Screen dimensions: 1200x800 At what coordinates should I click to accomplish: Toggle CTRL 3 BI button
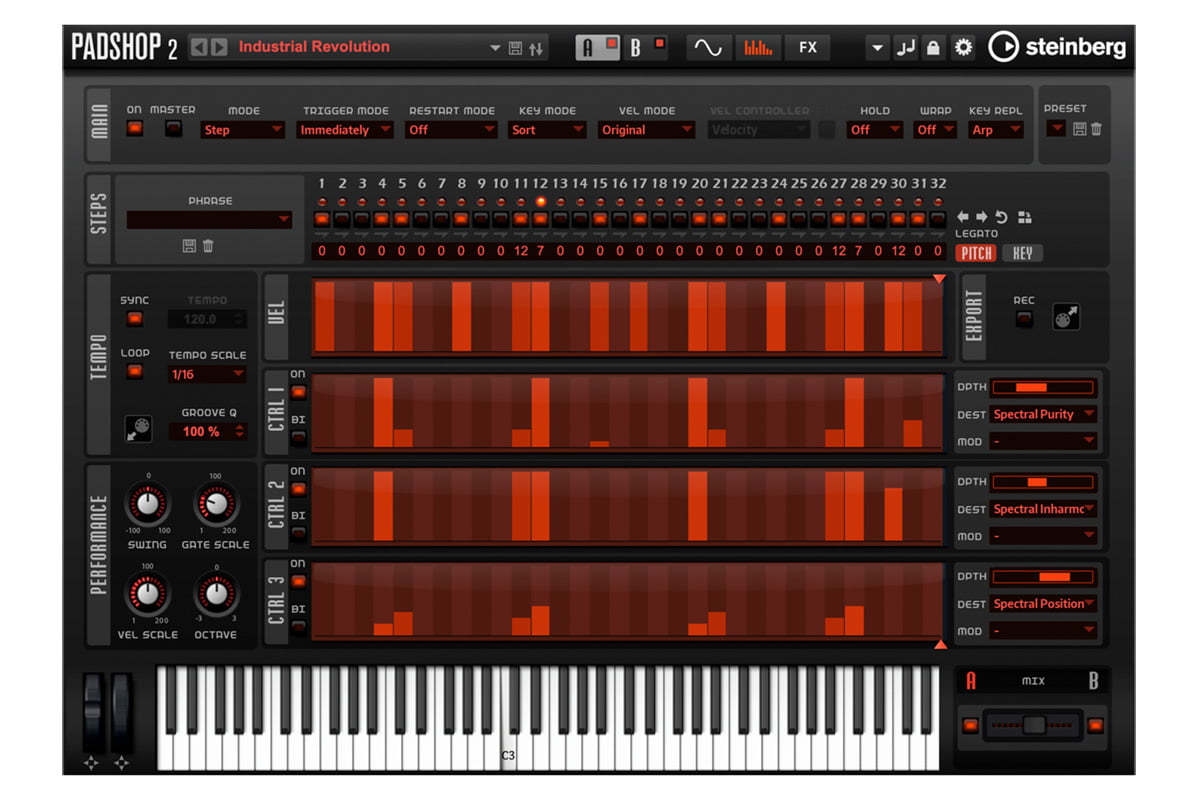click(298, 626)
